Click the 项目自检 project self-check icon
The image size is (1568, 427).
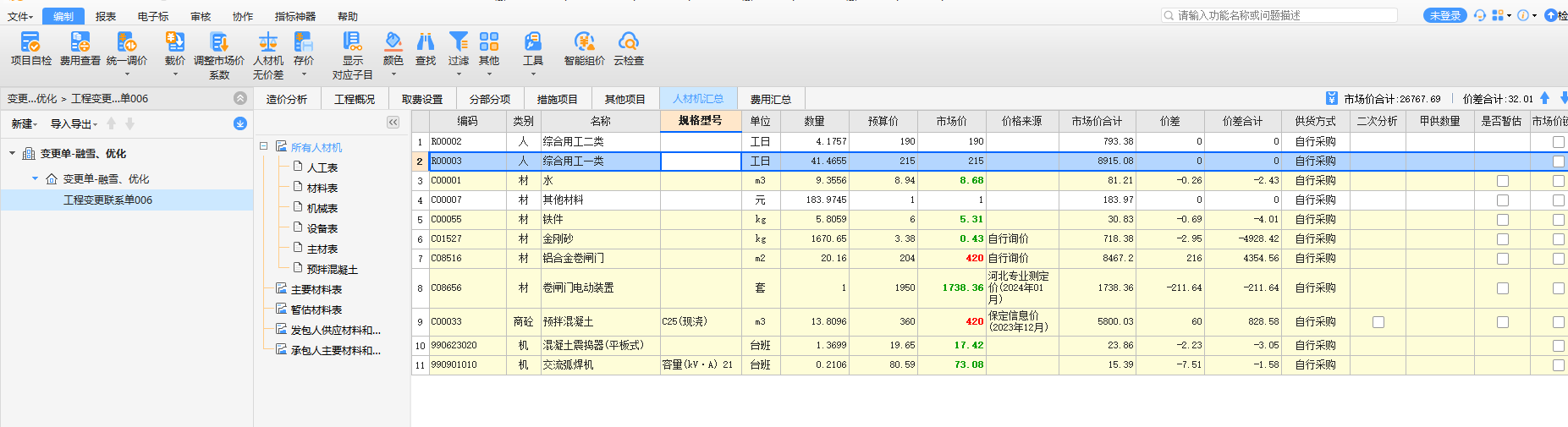[30, 41]
